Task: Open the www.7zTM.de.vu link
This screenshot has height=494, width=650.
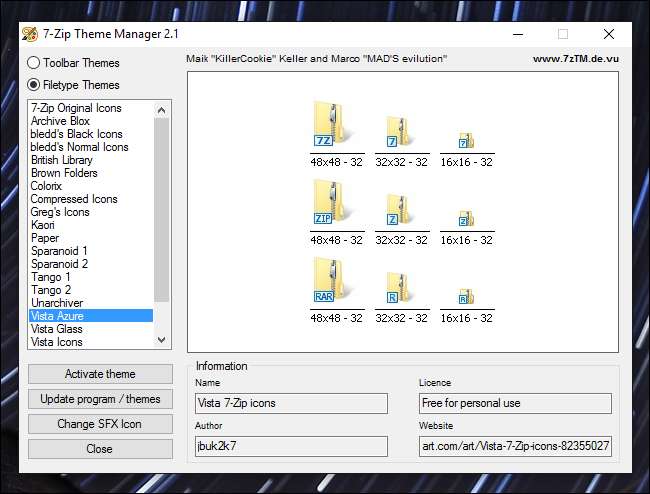Action: point(575,59)
